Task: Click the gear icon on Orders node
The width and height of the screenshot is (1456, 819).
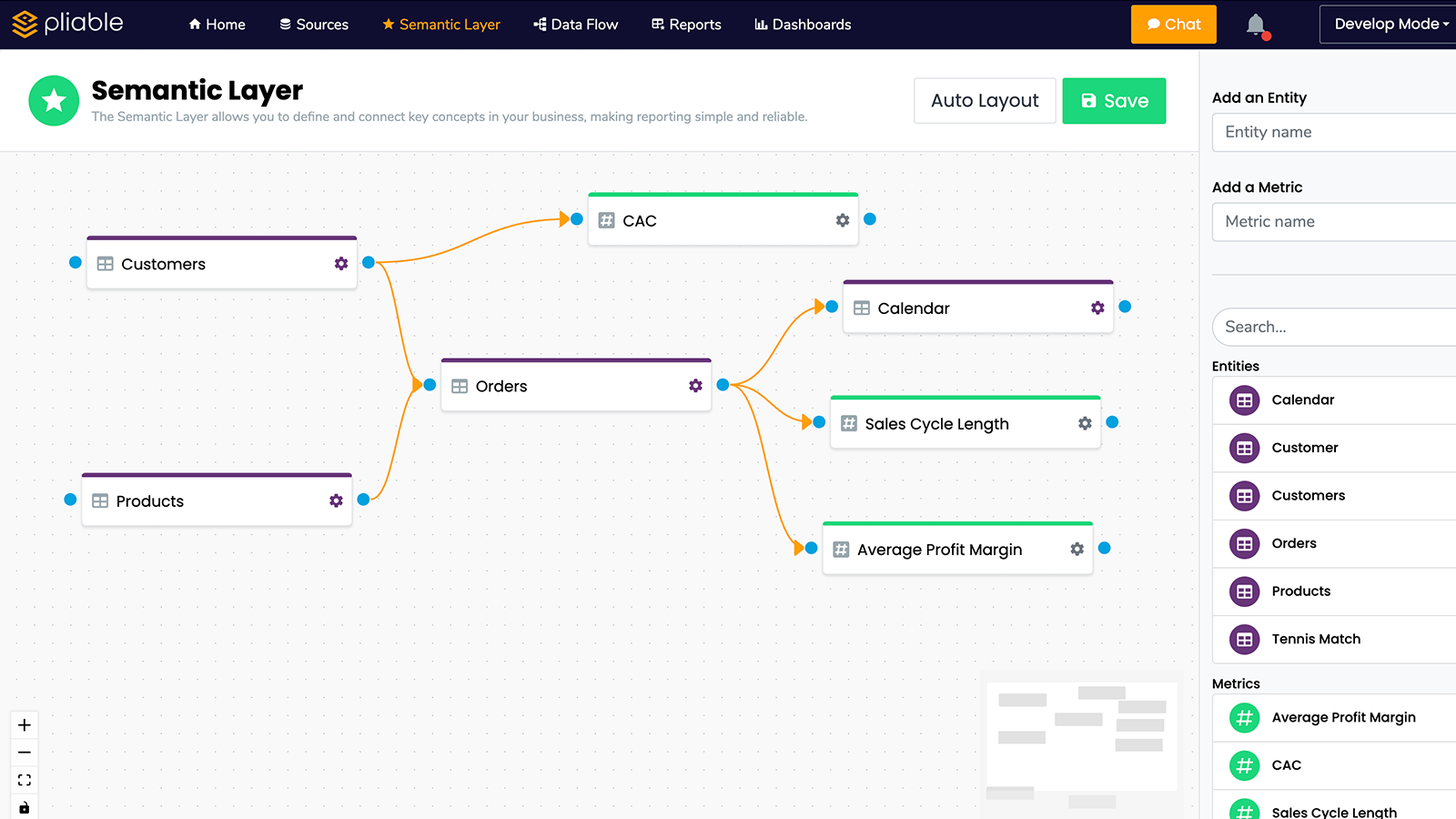Action: [x=695, y=386]
